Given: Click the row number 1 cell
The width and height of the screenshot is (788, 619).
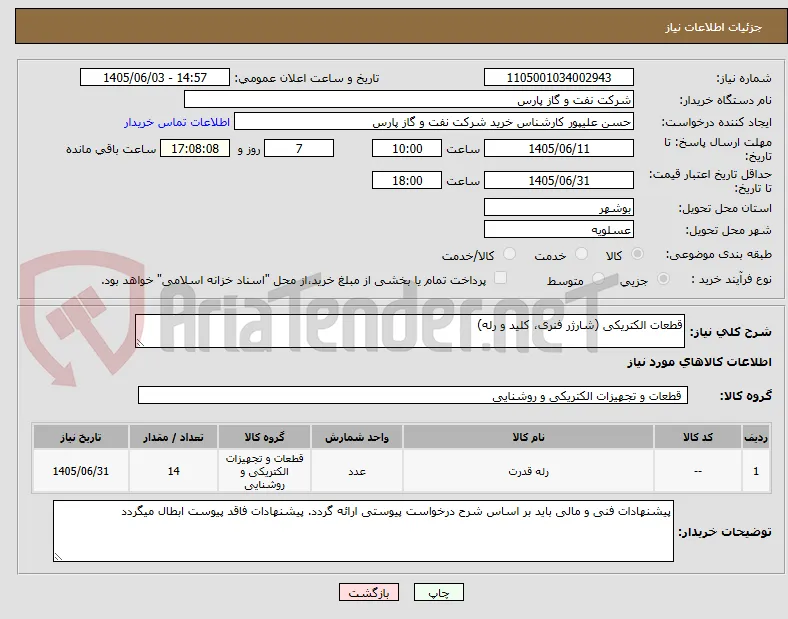Looking at the screenshot, I should pos(756,471).
